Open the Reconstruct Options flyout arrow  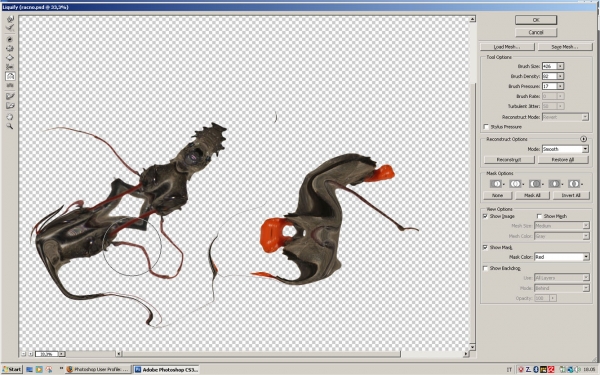[584, 139]
